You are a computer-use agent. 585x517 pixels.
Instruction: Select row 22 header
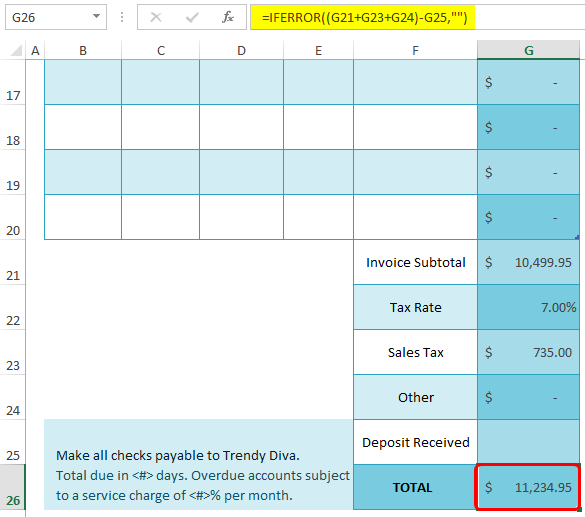[13, 307]
